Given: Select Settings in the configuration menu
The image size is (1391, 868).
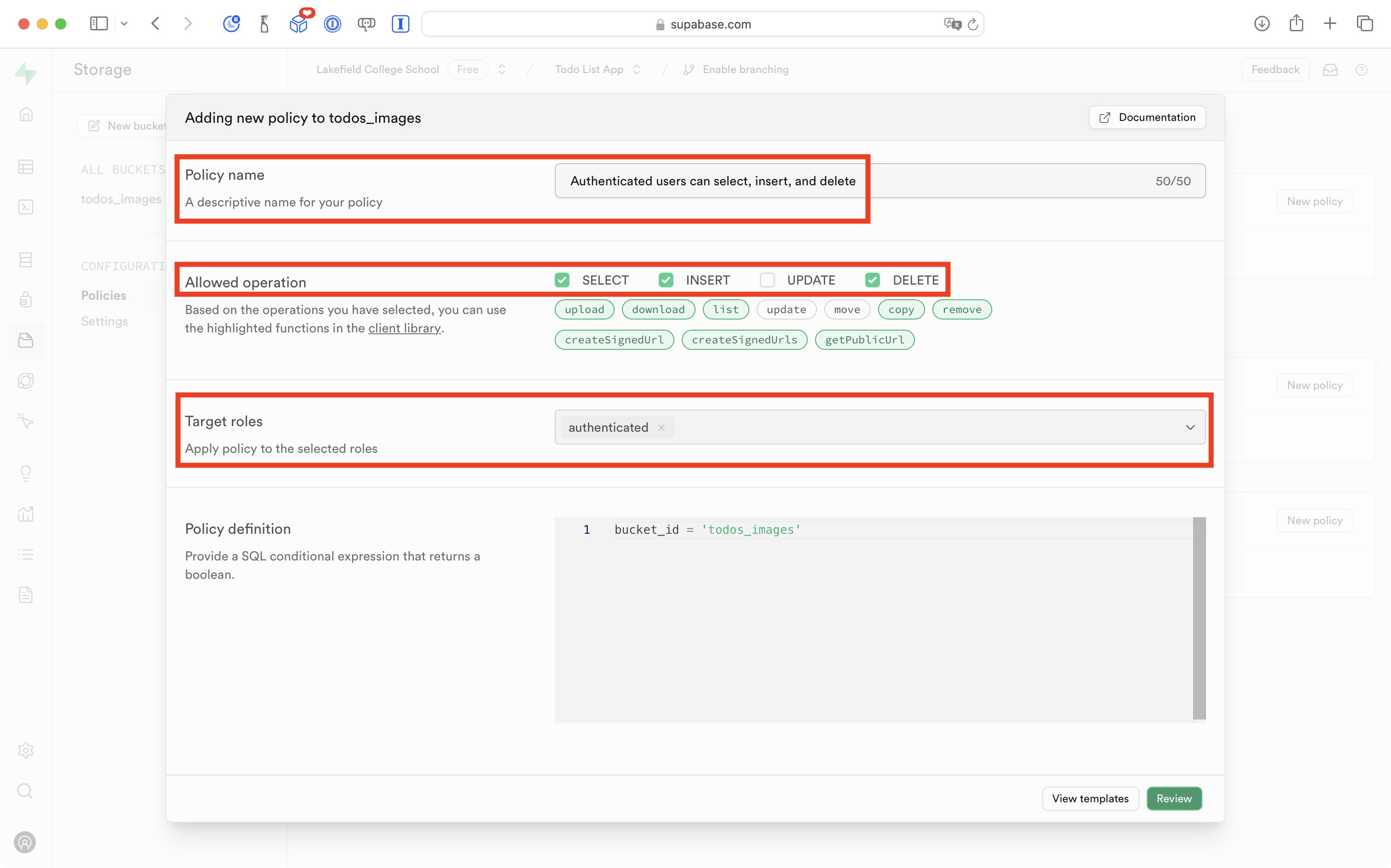Looking at the screenshot, I should pos(104,321).
